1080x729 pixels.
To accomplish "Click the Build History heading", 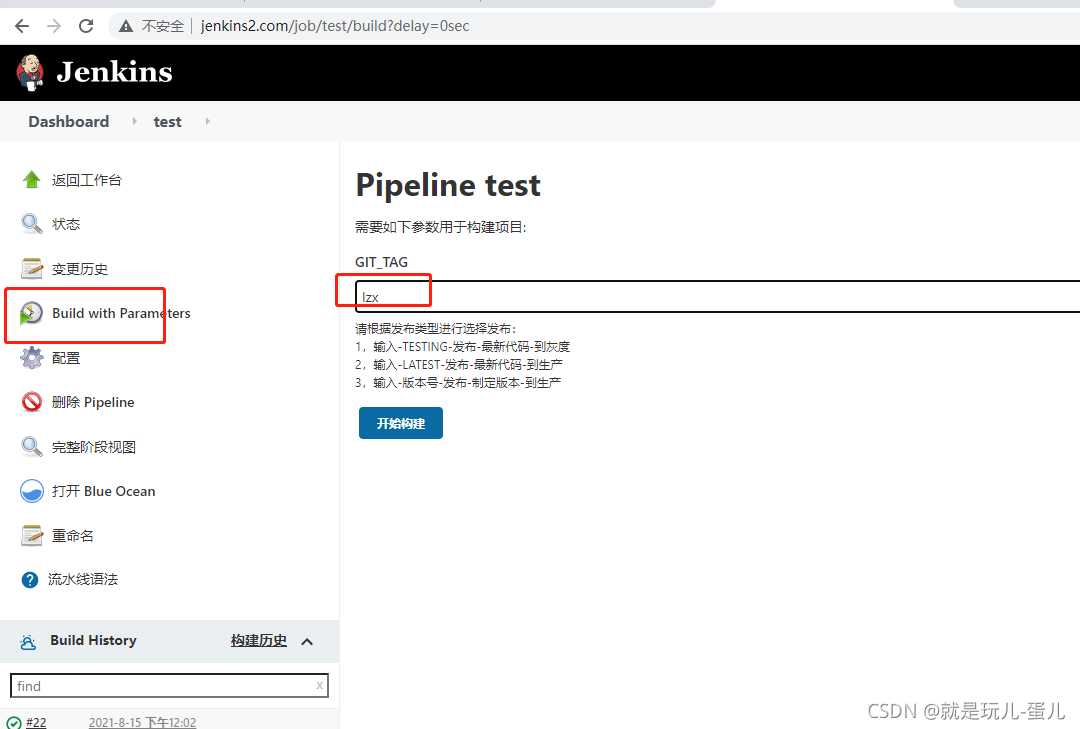I will point(93,640).
